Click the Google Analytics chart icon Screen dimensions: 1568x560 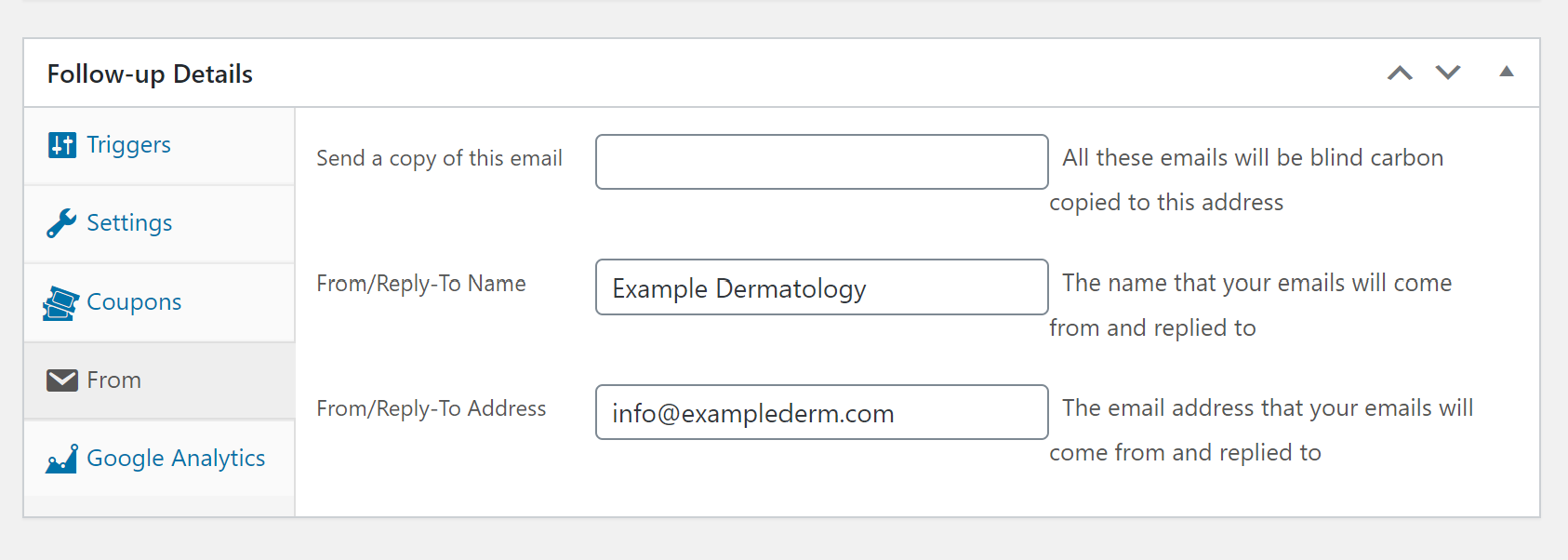62,459
